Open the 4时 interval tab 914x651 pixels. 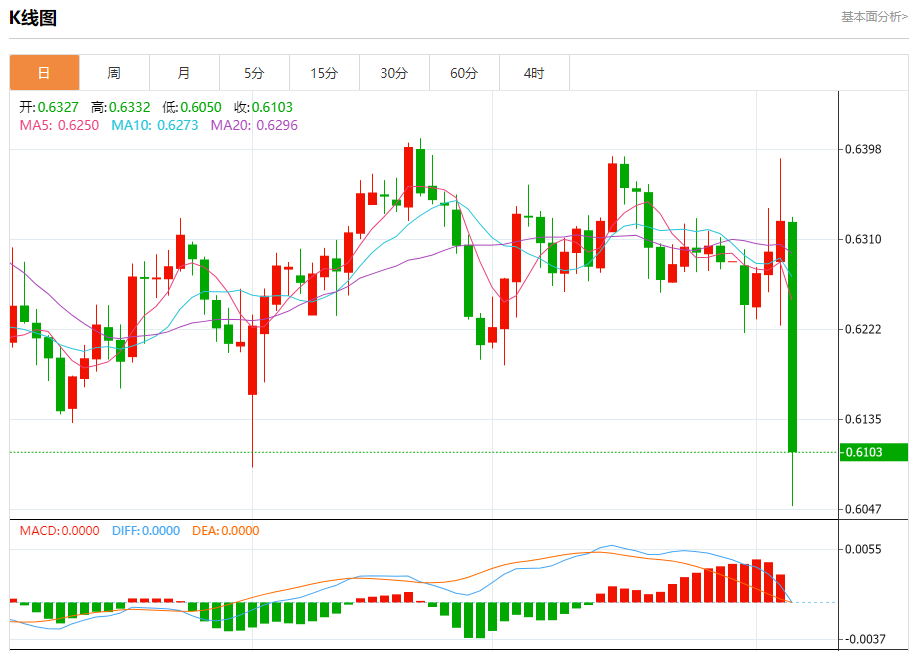coord(534,73)
